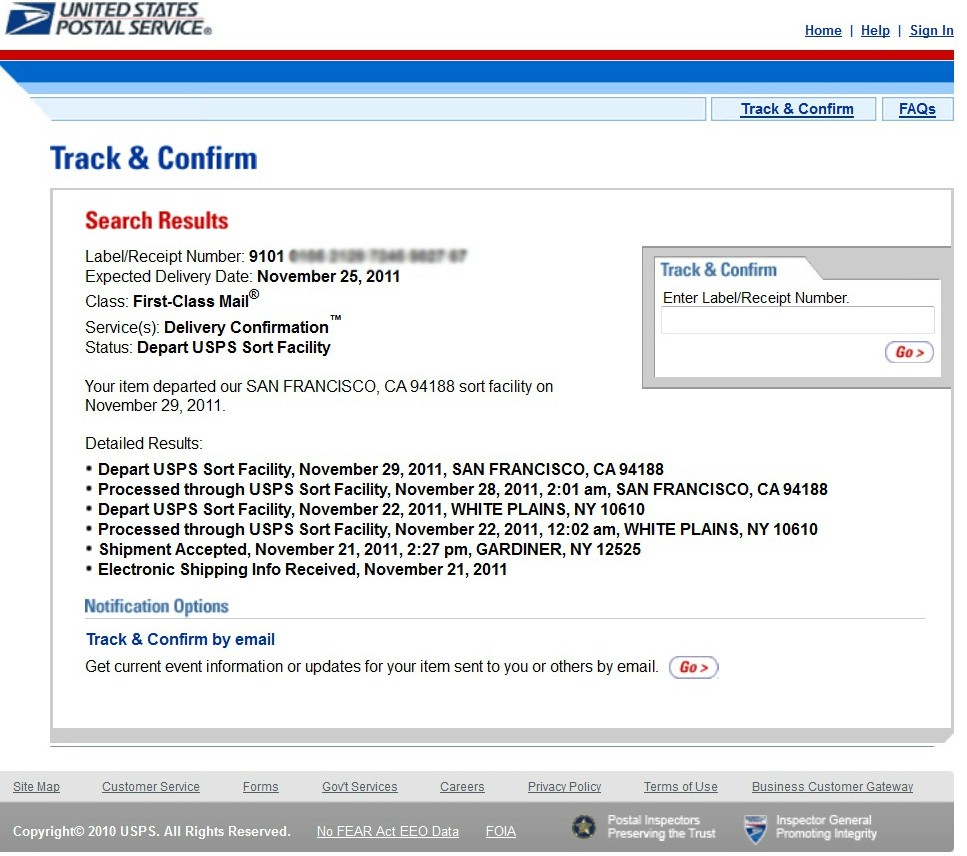Click the Search Results heading
967x856 pixels.
click(x=157, y=221)
